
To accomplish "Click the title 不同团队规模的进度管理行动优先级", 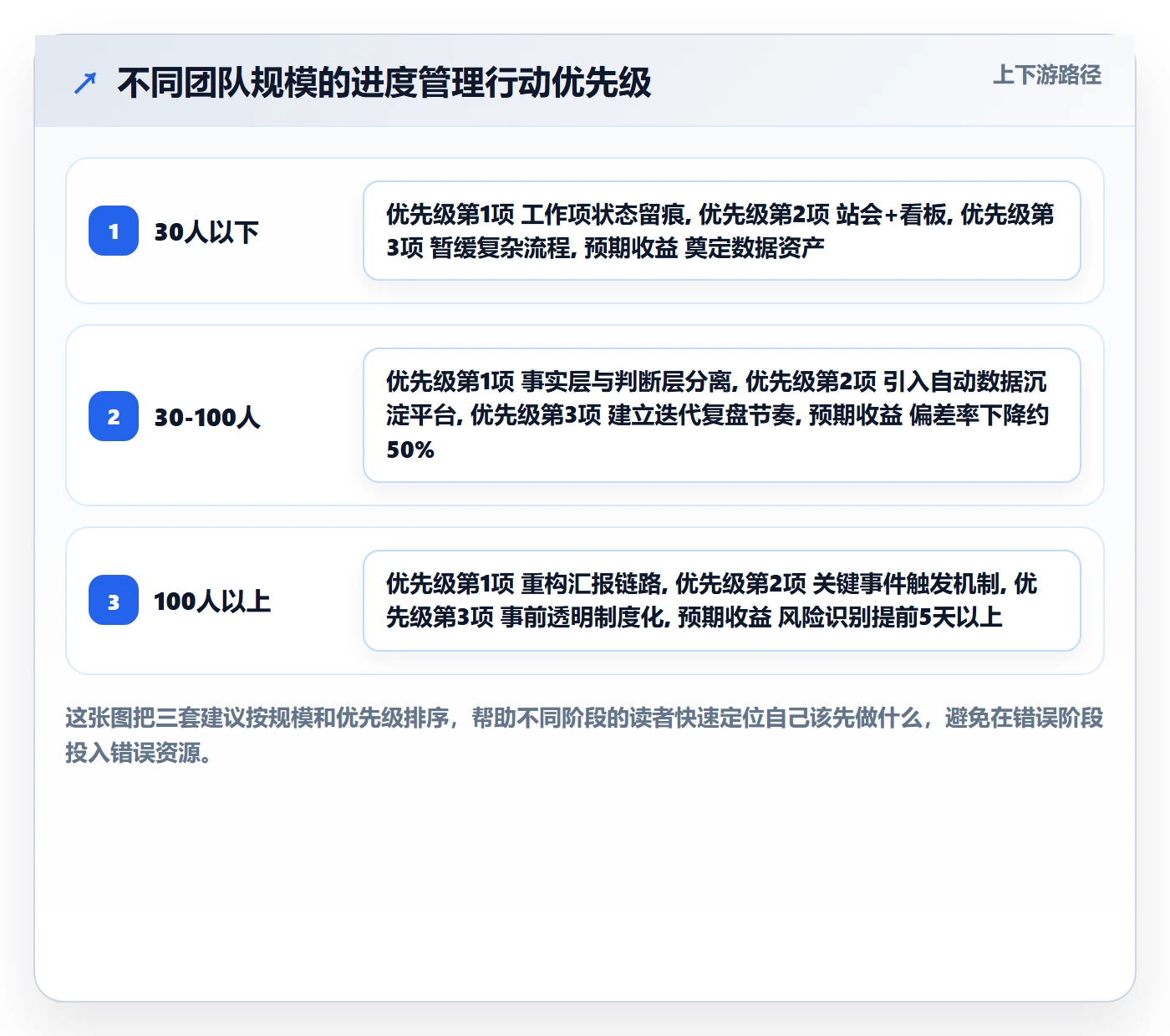I will (384, 83).
